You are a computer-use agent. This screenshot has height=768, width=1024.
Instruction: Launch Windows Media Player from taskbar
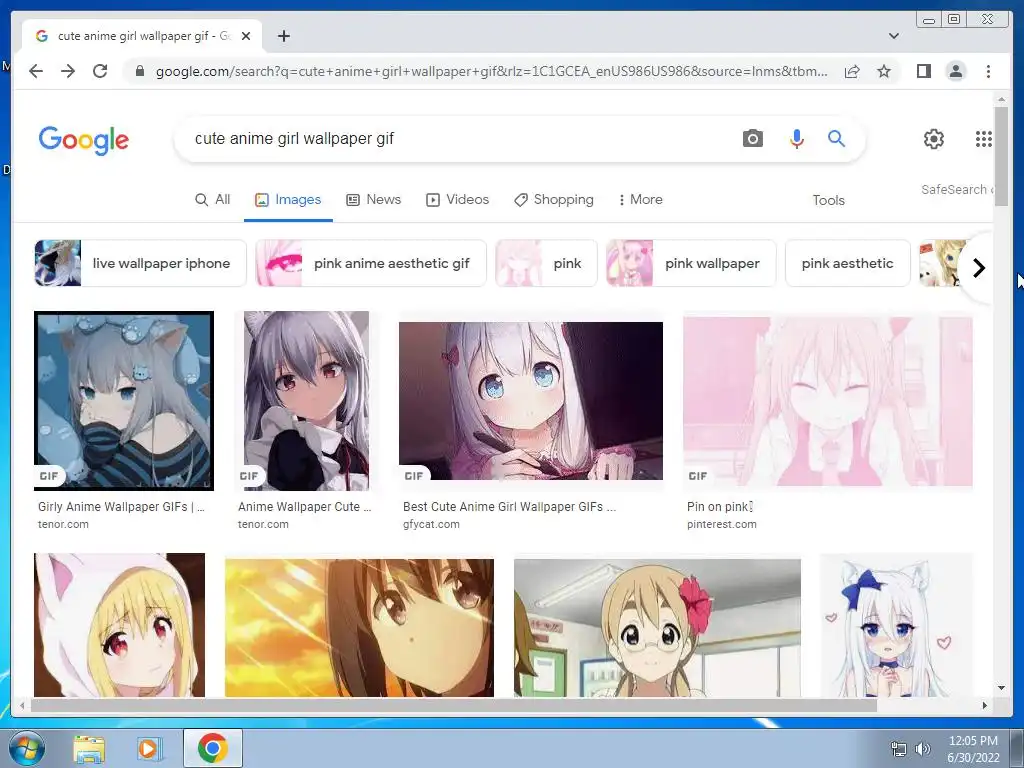(150, 748)
